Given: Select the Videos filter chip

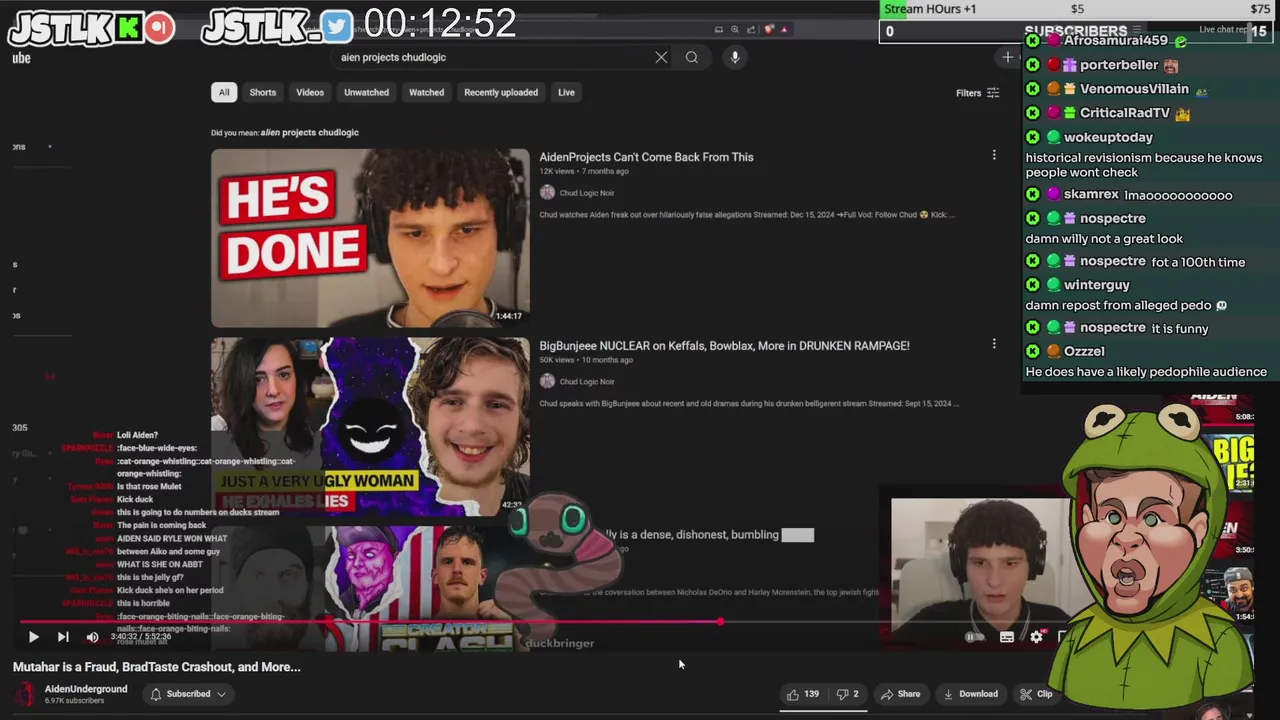Looking at the screenshot, I should pos(310,92).
